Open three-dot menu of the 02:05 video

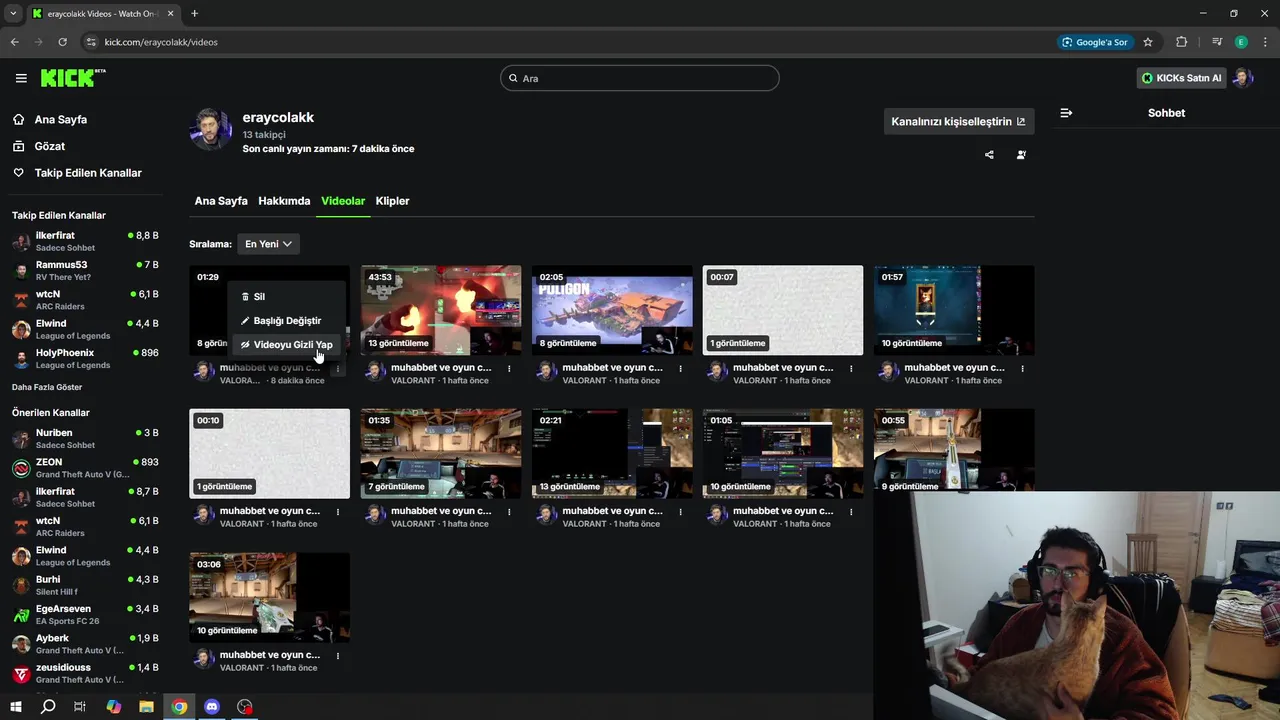coord(680,368)
